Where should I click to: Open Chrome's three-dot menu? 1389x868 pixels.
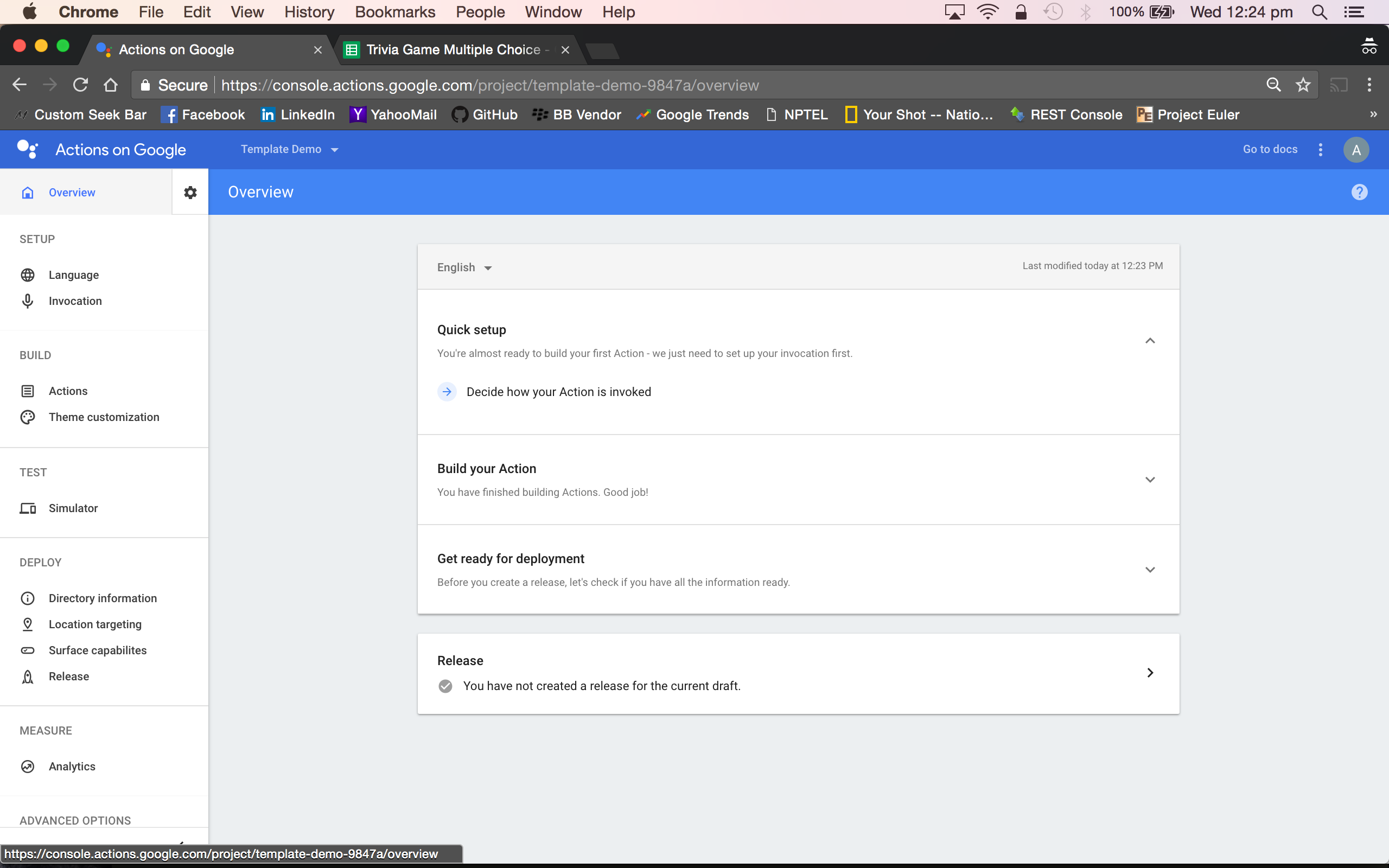(1369, 85)
